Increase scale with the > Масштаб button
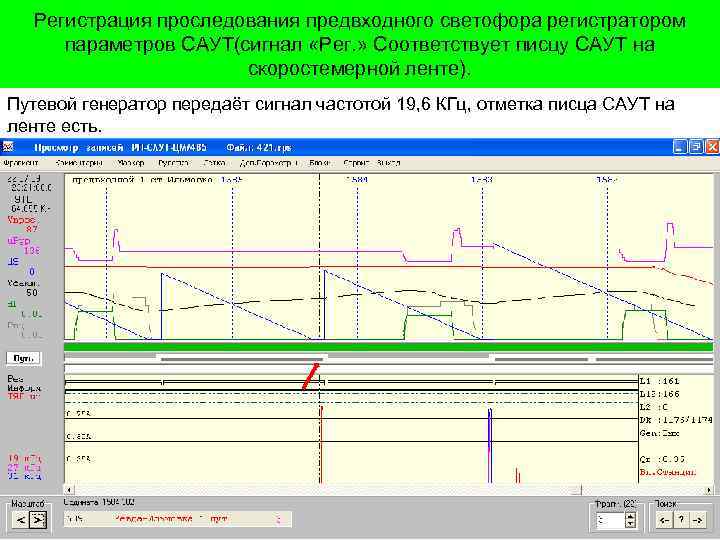The width and height of the screenshot is (720, 540). pos(38,520)
